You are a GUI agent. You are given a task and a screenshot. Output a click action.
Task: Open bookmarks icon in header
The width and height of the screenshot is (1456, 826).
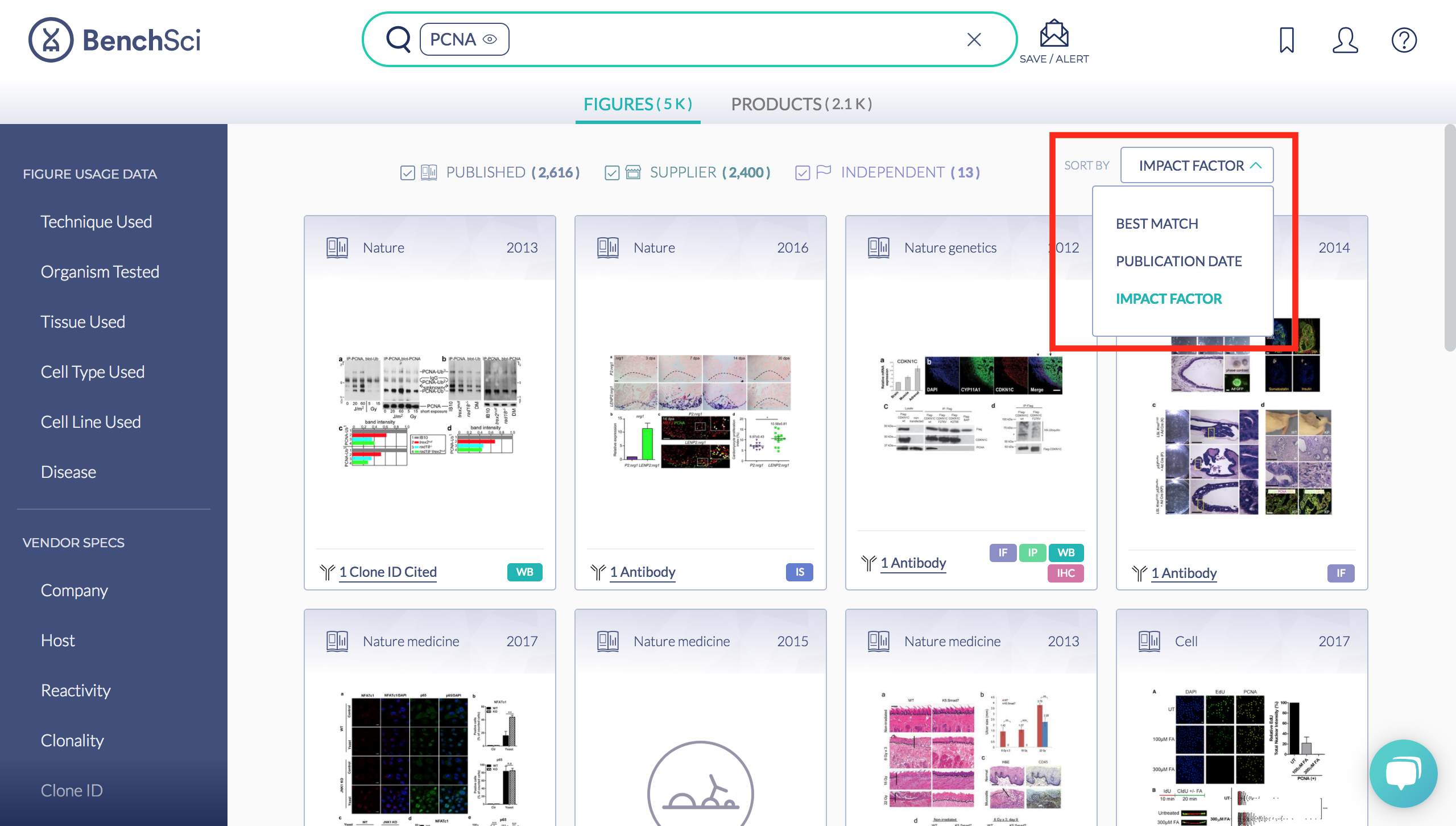click(x=1287, y=40)
